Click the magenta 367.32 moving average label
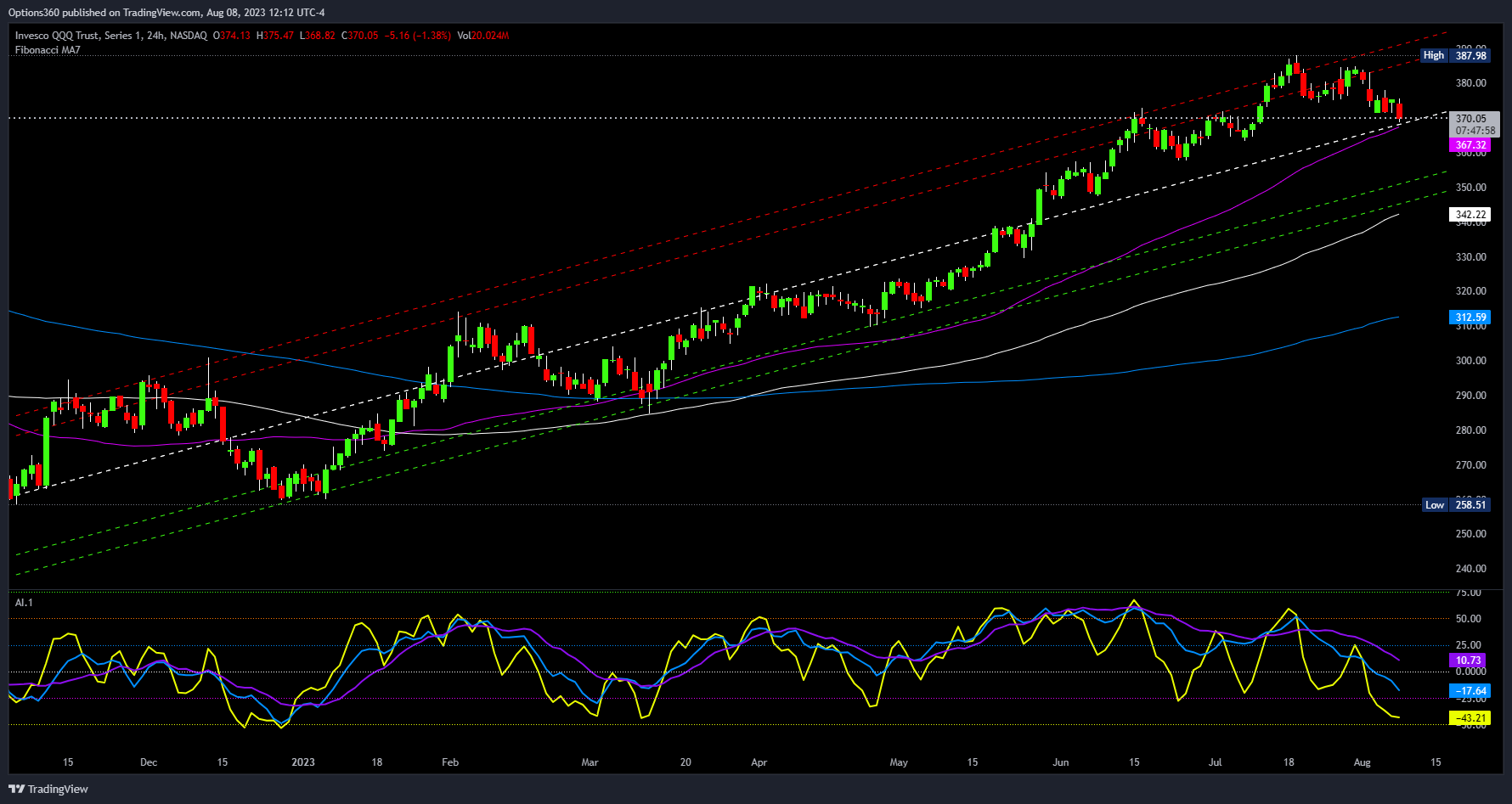The height and width of the screenshot is (804, 1512). [x=1470, y=145]
